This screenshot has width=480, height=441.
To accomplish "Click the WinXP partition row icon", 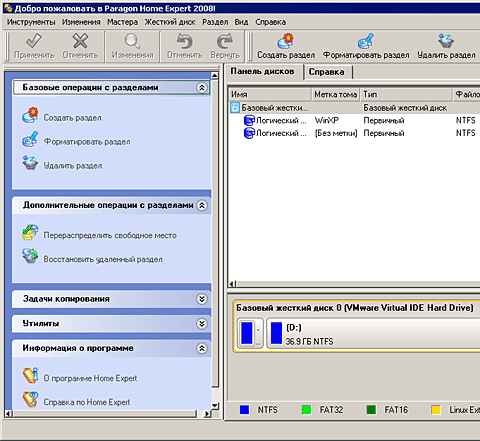I will [x=249, y=120].
